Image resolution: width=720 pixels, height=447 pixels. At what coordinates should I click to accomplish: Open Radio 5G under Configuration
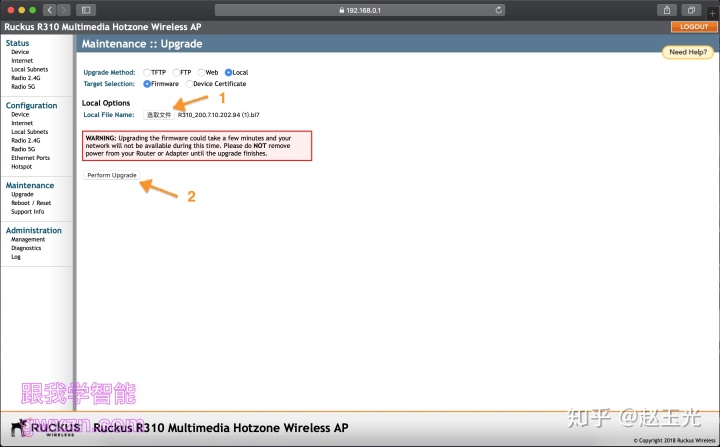[x=23, y=149]
